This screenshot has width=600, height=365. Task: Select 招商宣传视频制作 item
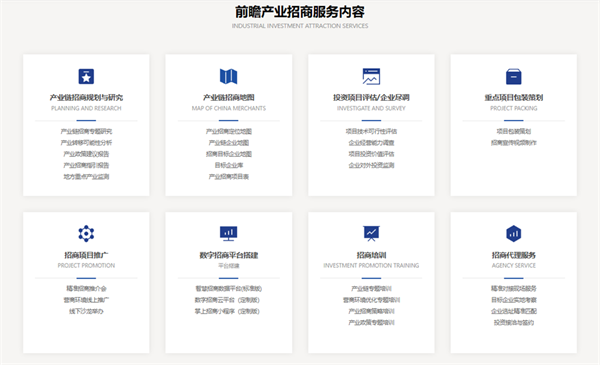[x=514, y=143]
